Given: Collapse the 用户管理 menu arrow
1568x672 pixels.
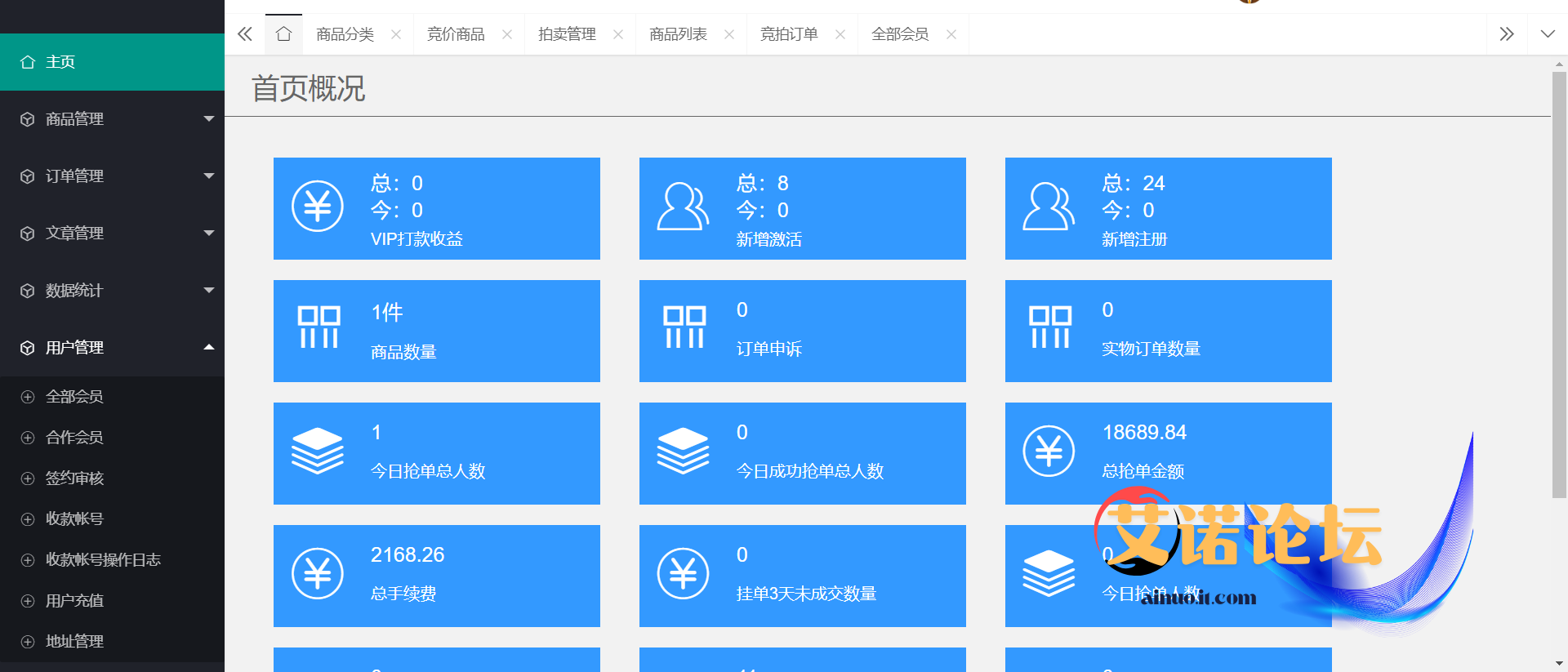Looking at the screenshot, I should (209, 348).
